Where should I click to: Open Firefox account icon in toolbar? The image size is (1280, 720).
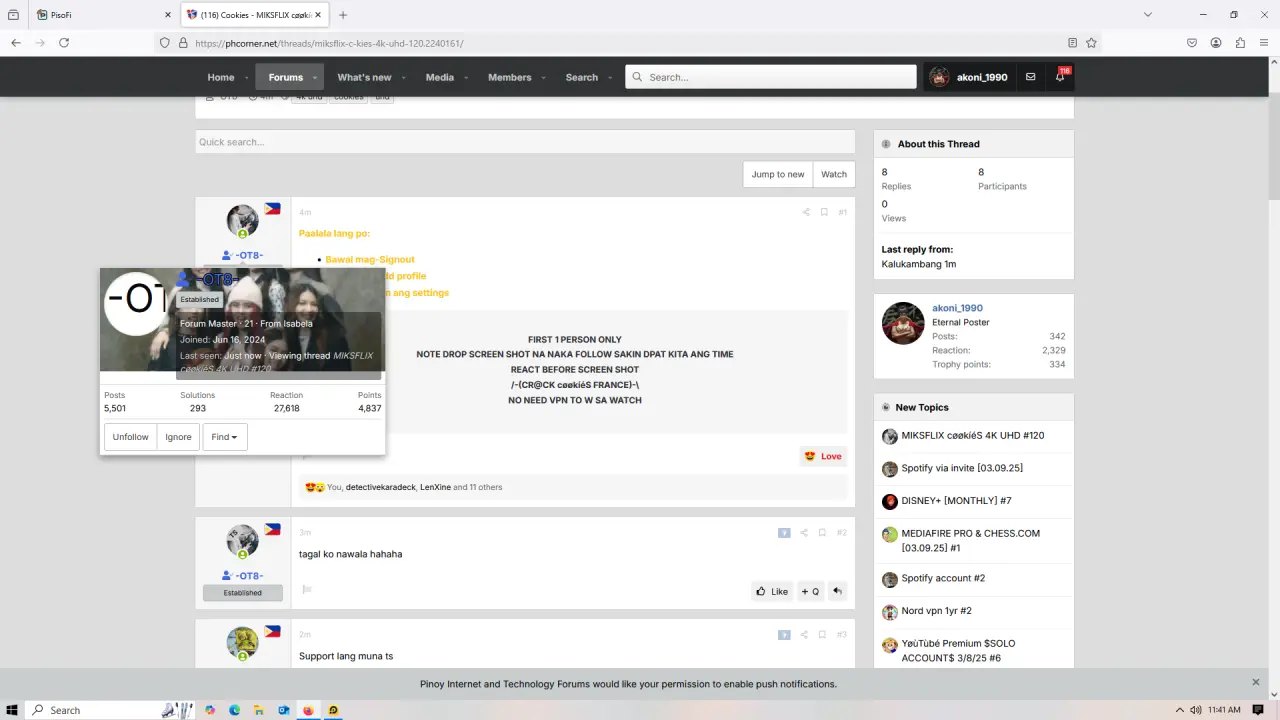(x=1216, y=43)
